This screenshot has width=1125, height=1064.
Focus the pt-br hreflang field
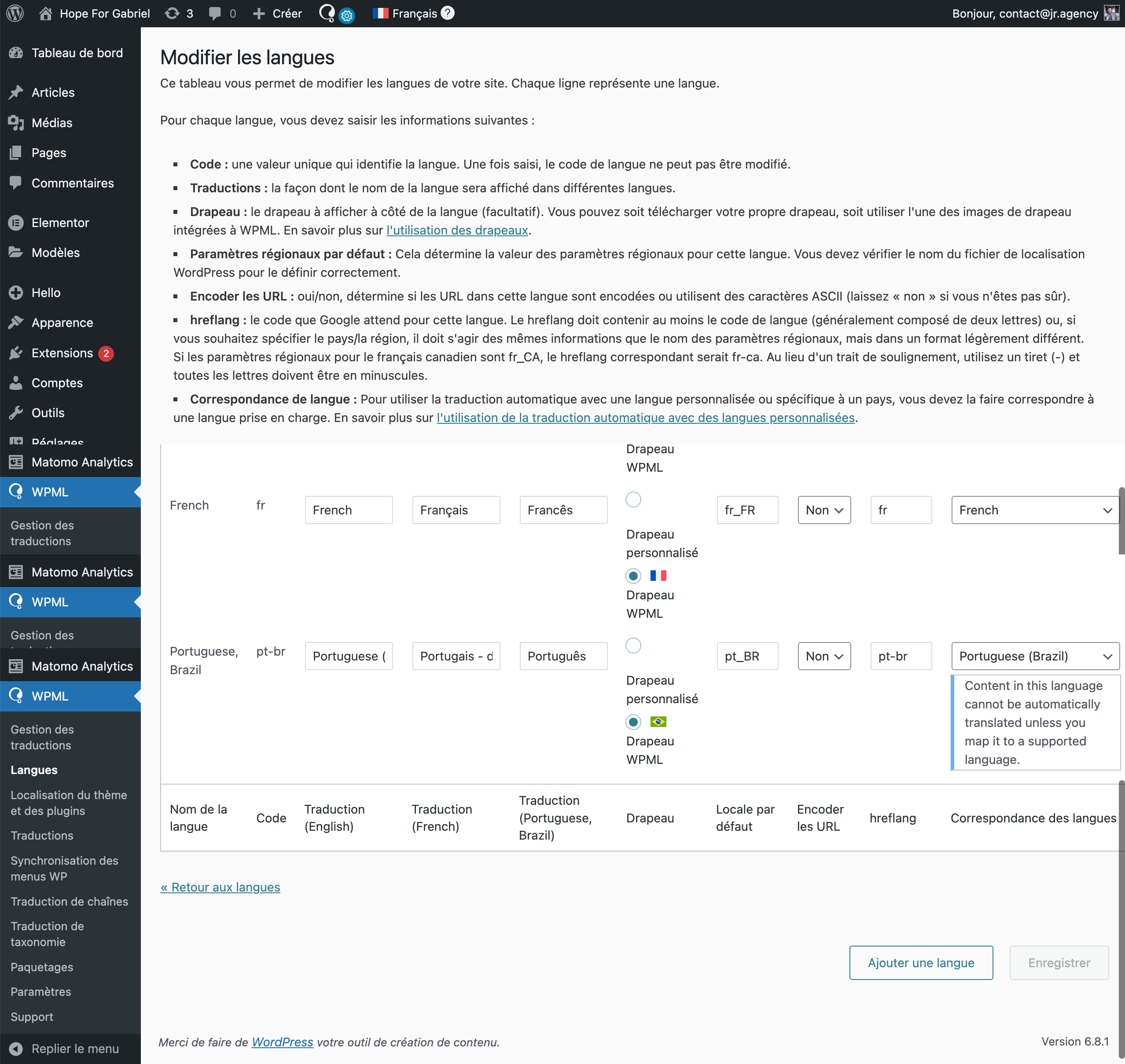tap(901, 656)
